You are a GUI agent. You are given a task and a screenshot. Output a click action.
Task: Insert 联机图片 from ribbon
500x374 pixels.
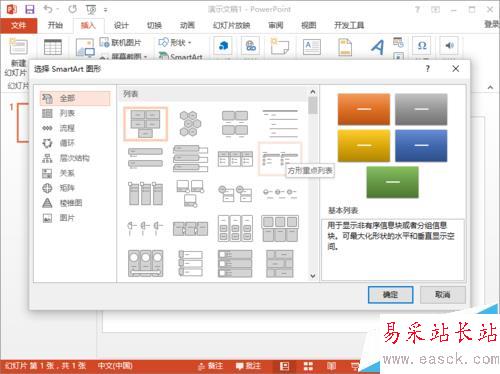coord(121,43)
